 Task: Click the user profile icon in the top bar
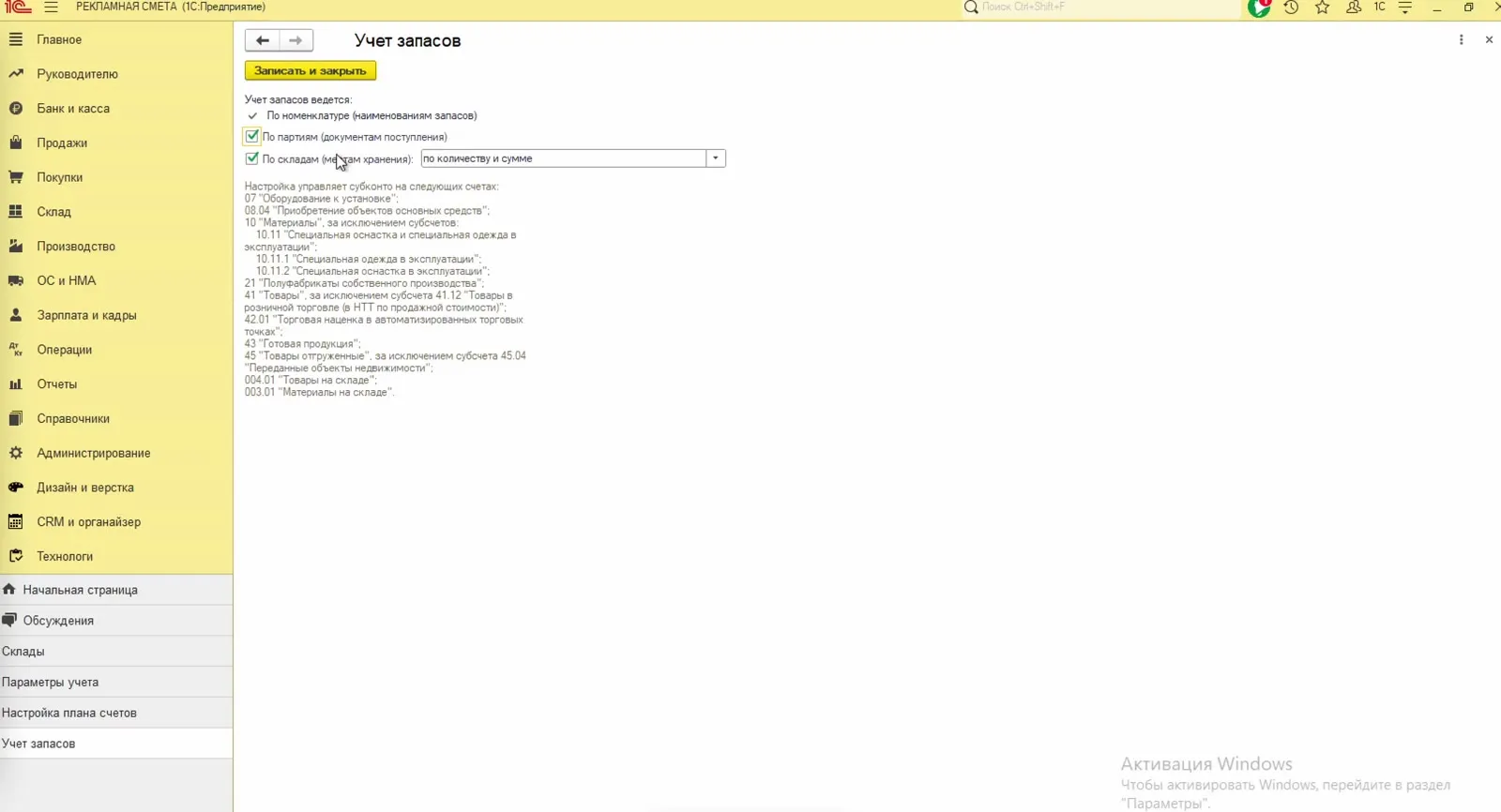point(1353,8)
